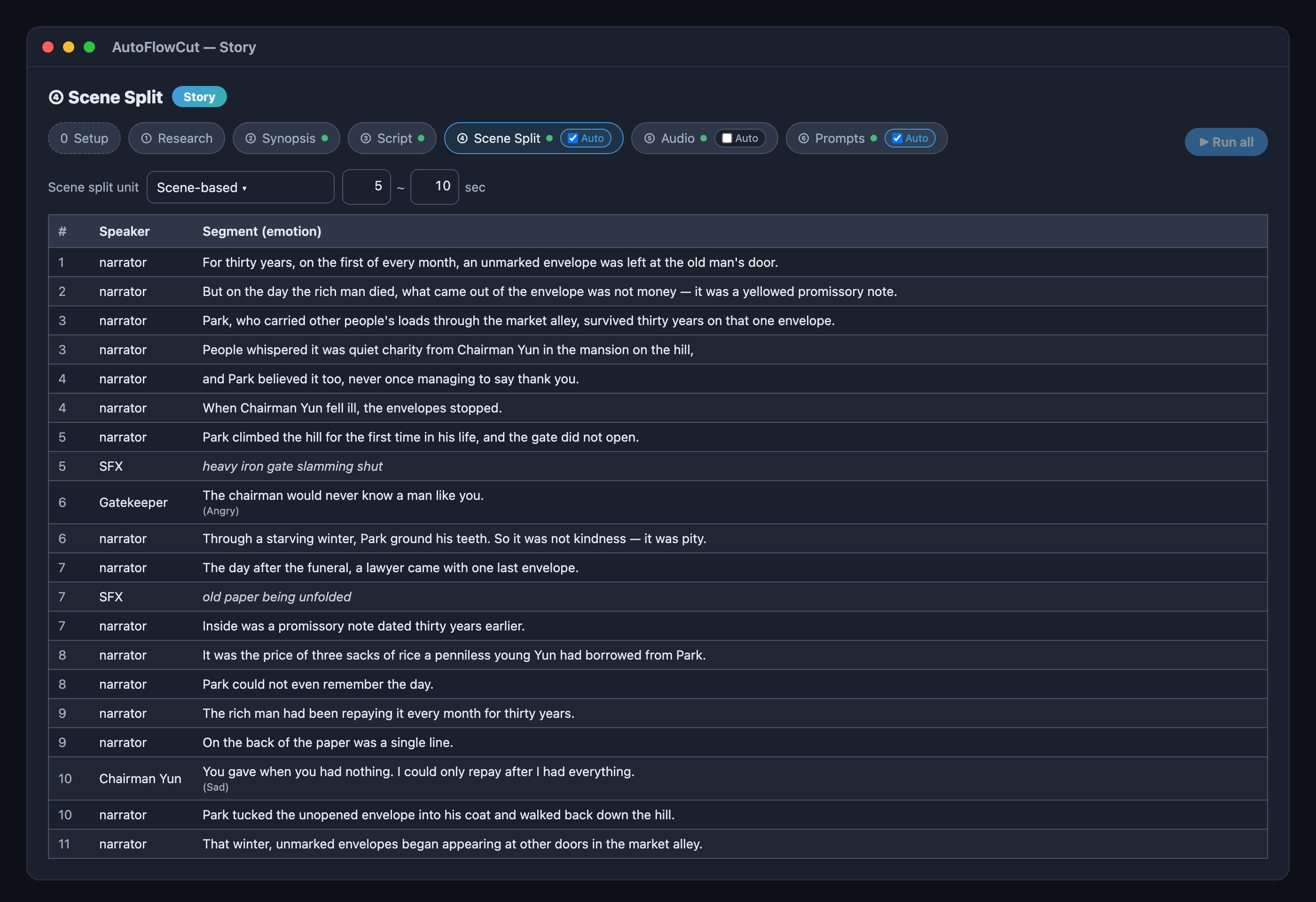This screenshot has height=902, width=1316.
Task: Click the circled 4 icon beside Scene Split heading
Action: 56,97
